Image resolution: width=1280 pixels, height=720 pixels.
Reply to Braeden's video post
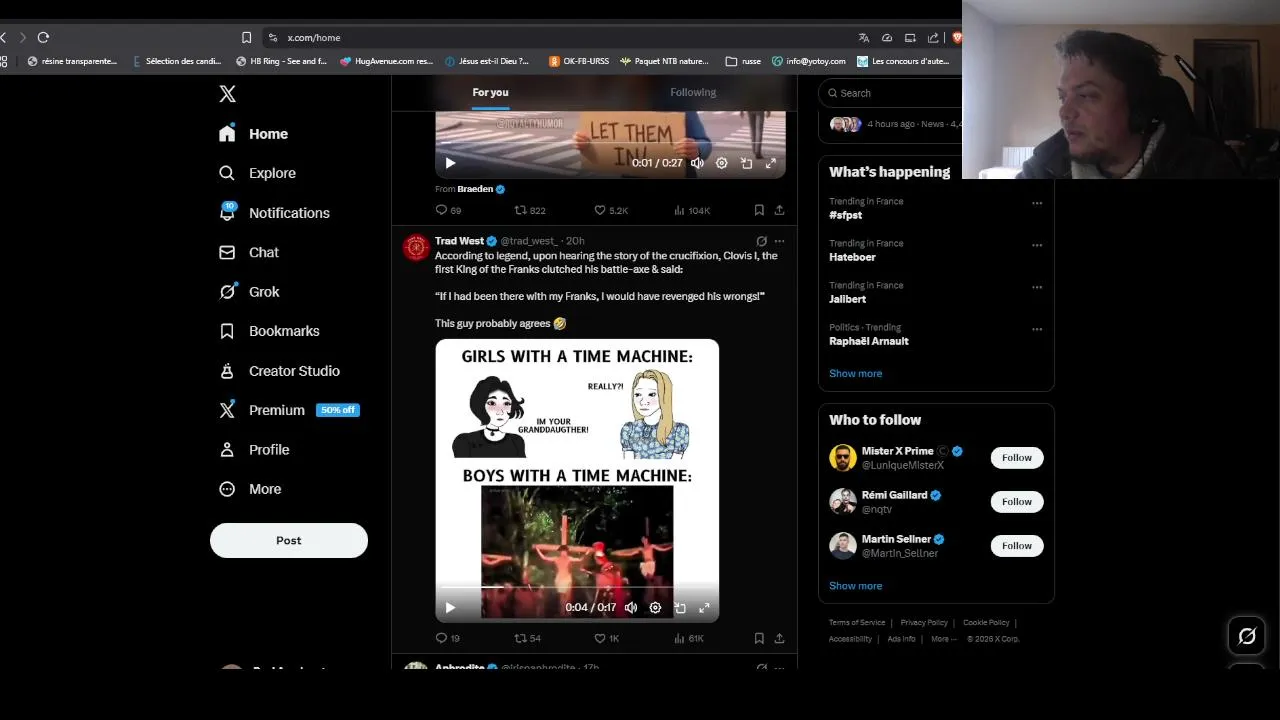[x=448, y=210]
